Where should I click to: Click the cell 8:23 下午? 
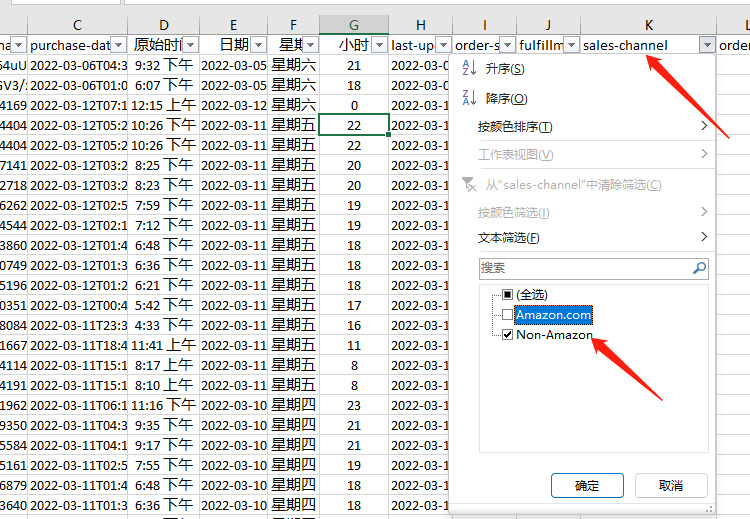[x=164, y=185]
